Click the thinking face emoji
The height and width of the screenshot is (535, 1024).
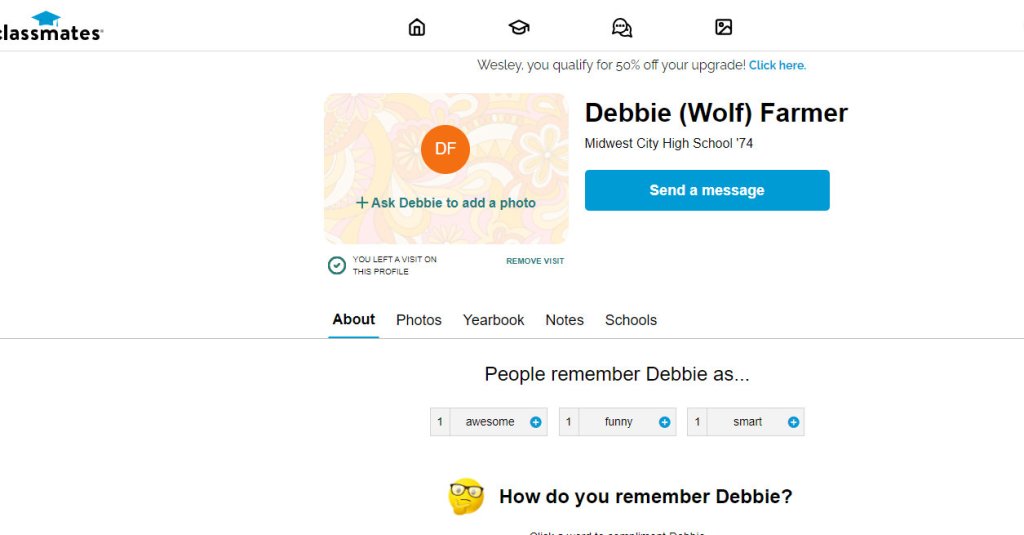(x=466, y=496)
